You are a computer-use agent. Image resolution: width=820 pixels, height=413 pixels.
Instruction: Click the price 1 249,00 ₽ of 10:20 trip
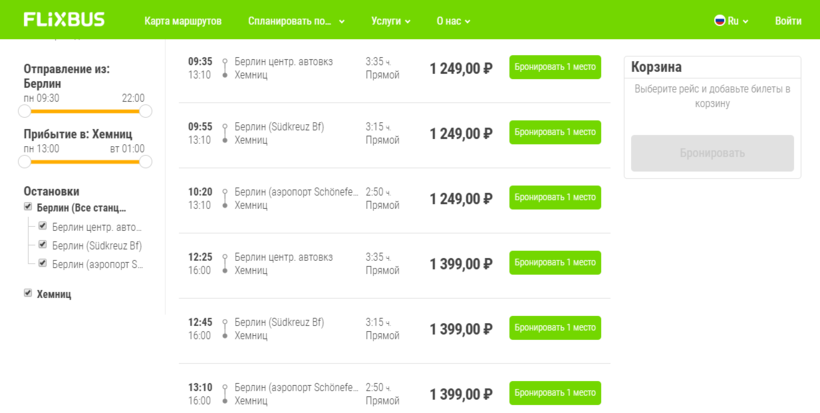(x=461, y=199)
